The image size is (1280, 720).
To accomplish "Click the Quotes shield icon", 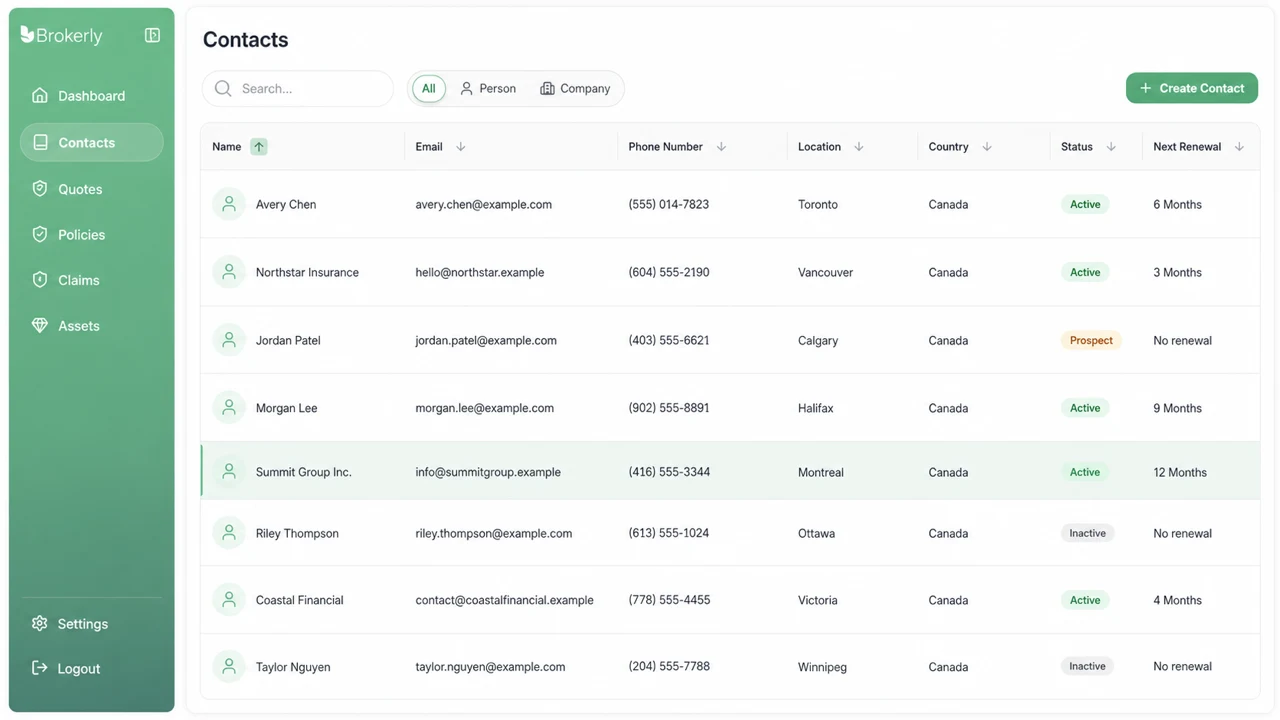I will (40, 189).
